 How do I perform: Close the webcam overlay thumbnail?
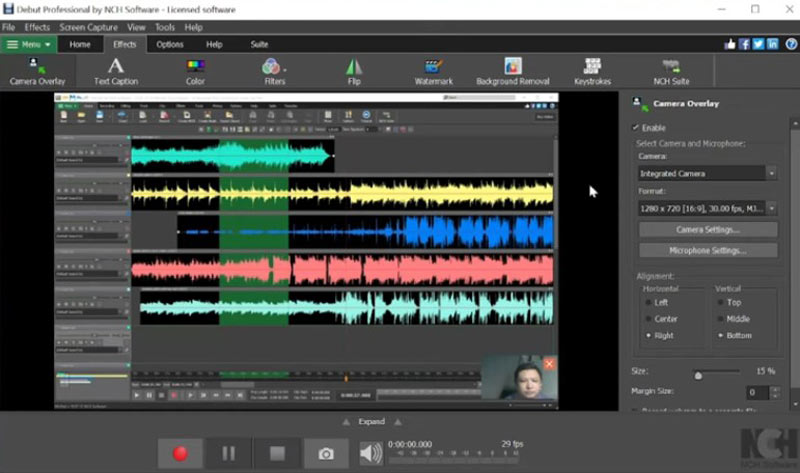pyautogui.click(x=549, y=364)
